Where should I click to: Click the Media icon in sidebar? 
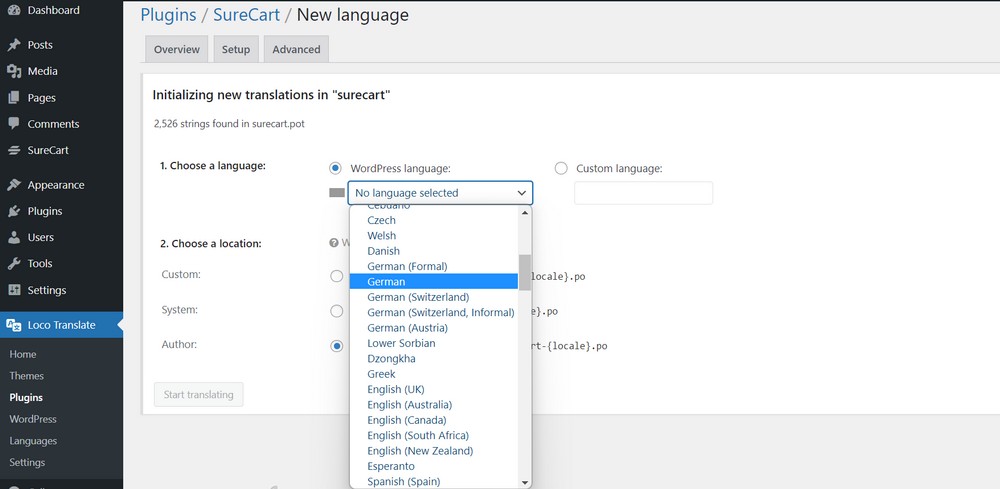pyautogui.click(x=13, y=71)
